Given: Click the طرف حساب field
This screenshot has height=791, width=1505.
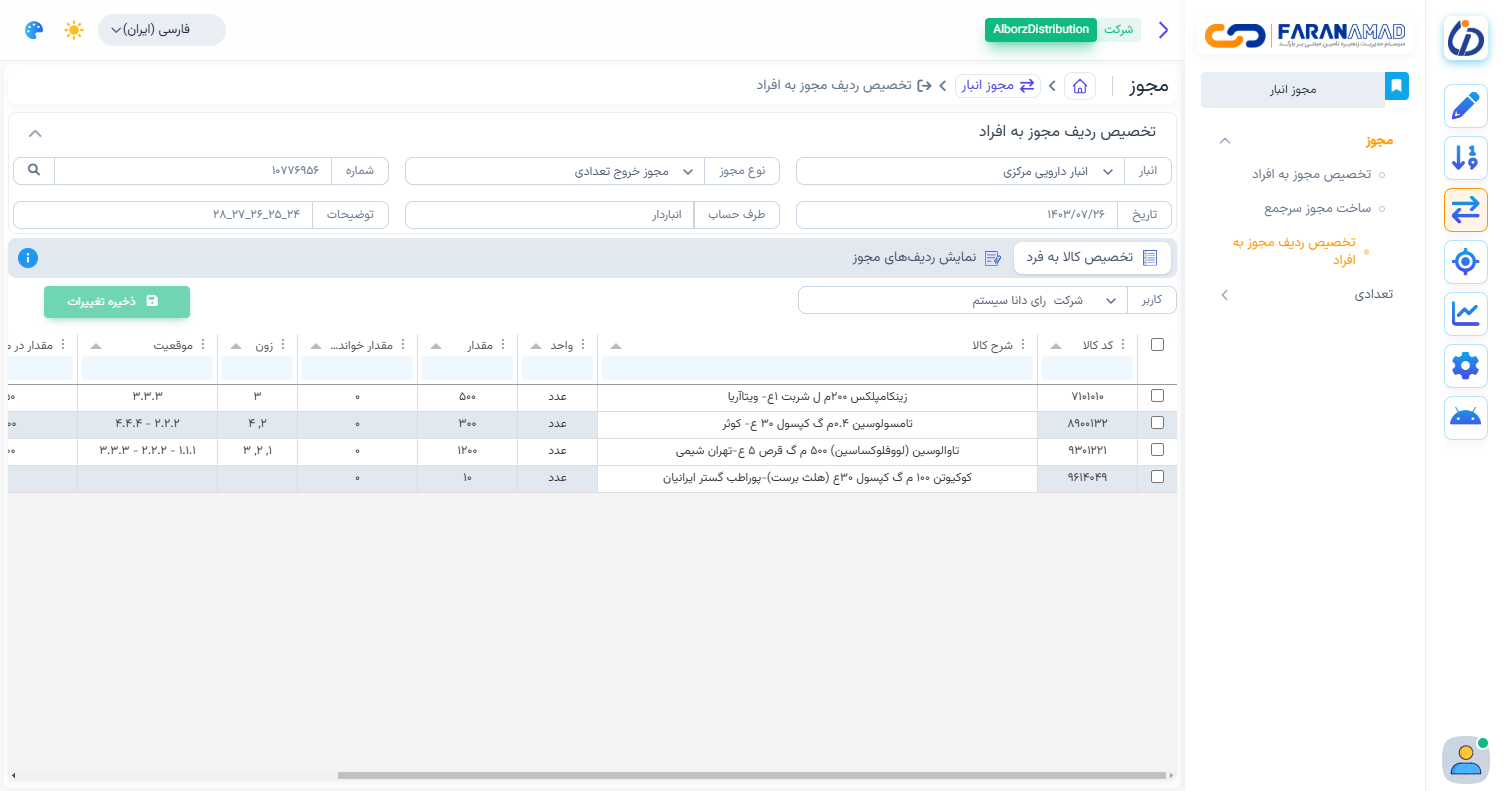Looking at the screenshot, I should point(550,215).
